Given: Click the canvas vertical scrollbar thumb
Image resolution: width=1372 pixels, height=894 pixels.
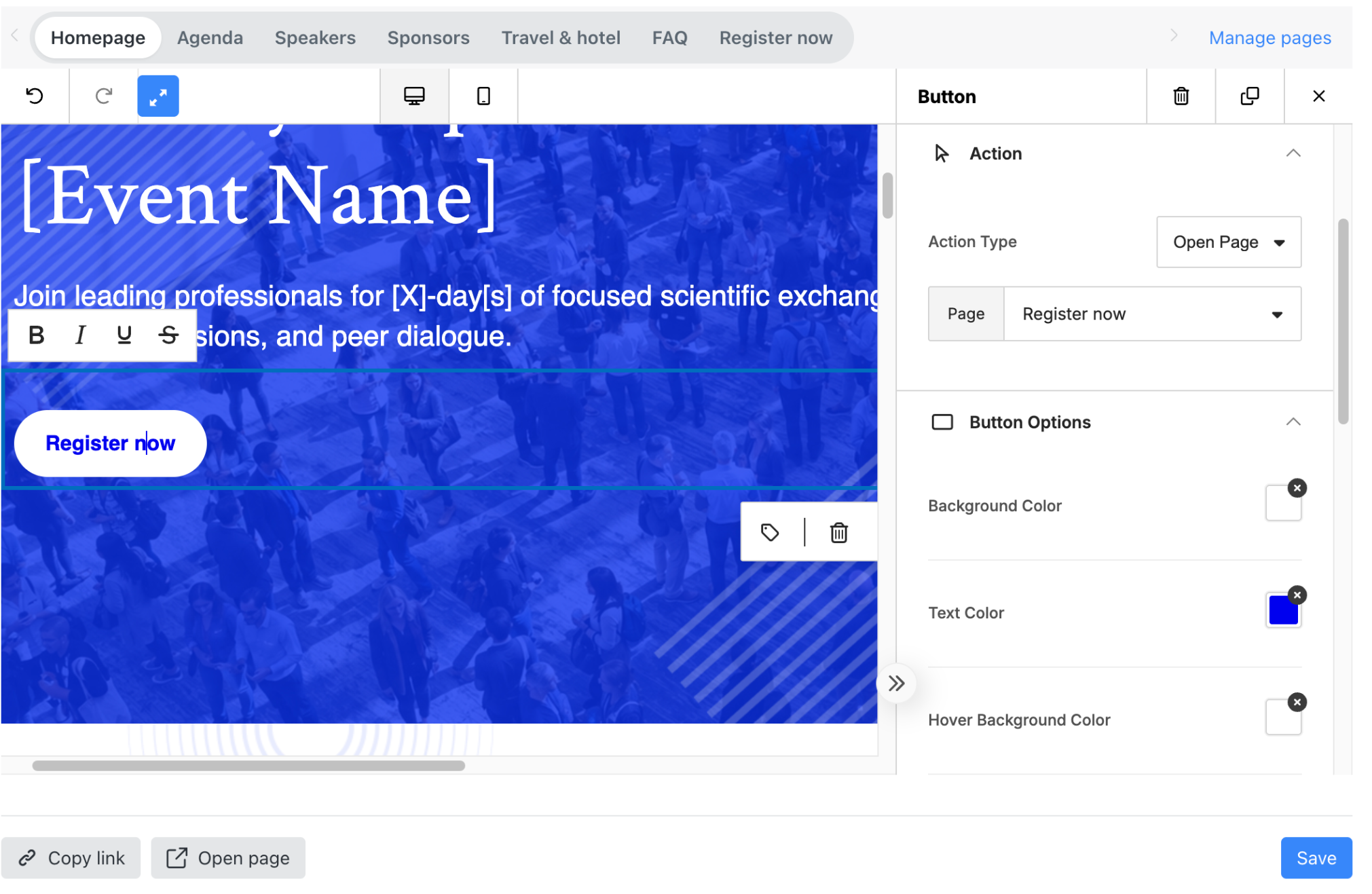Looking at the screenshot, I should (x=887, y=196).
